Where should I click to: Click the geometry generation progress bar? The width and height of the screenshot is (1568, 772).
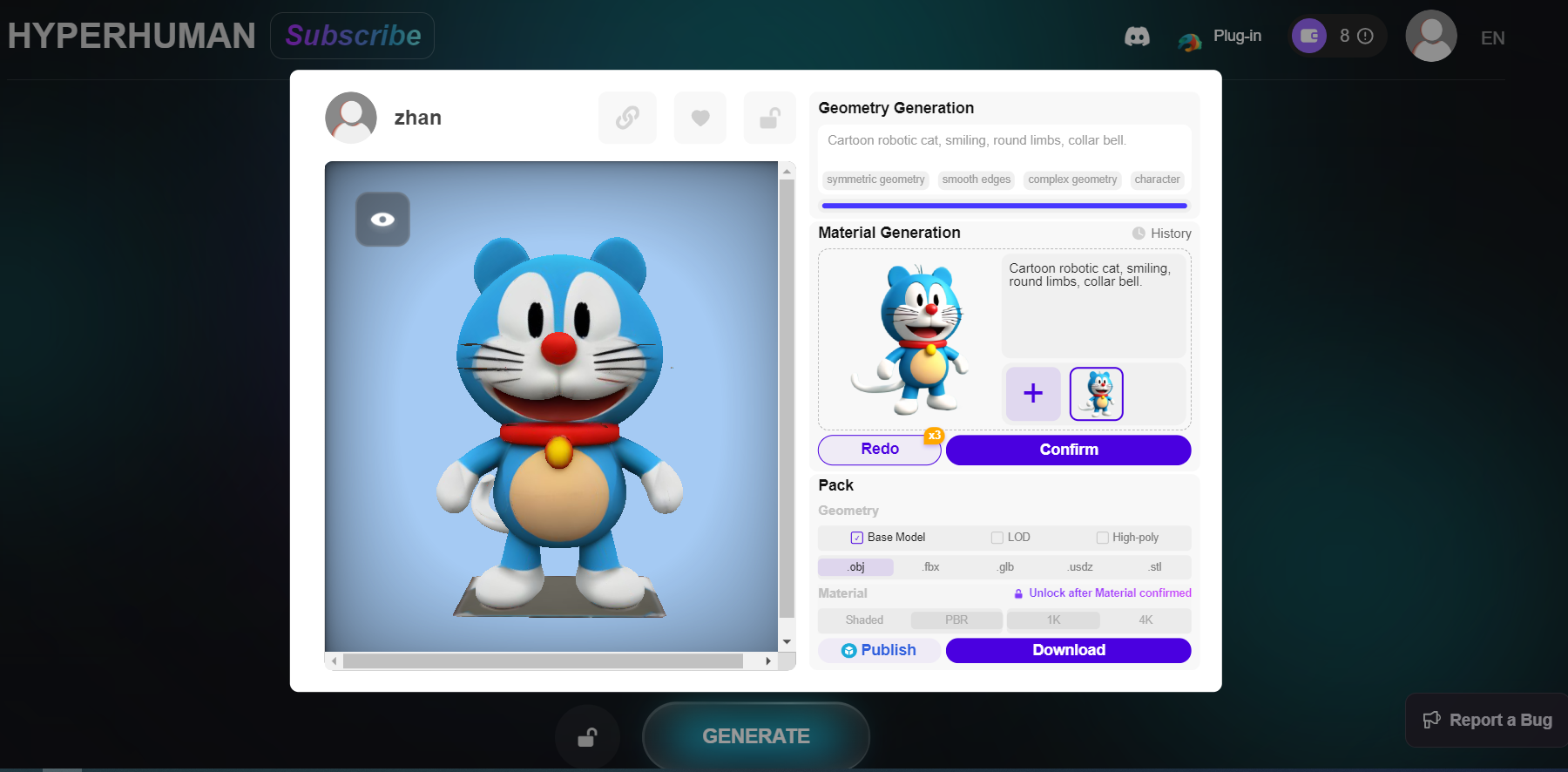(x=1004, y=206)
